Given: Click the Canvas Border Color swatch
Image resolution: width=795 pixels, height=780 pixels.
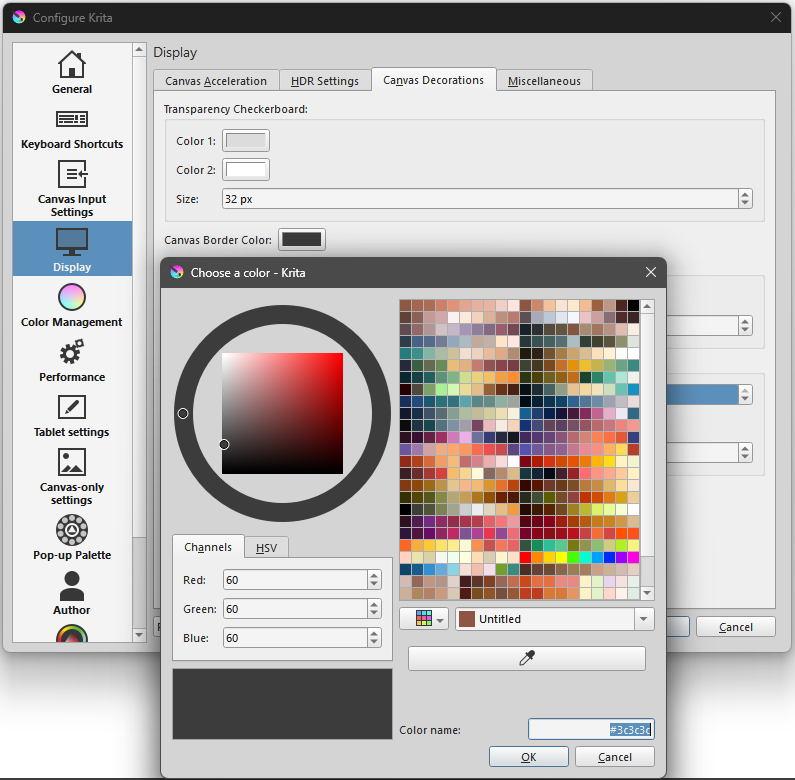Looking at the screenshot, I should pyautogui.click(x=302, y=240).
